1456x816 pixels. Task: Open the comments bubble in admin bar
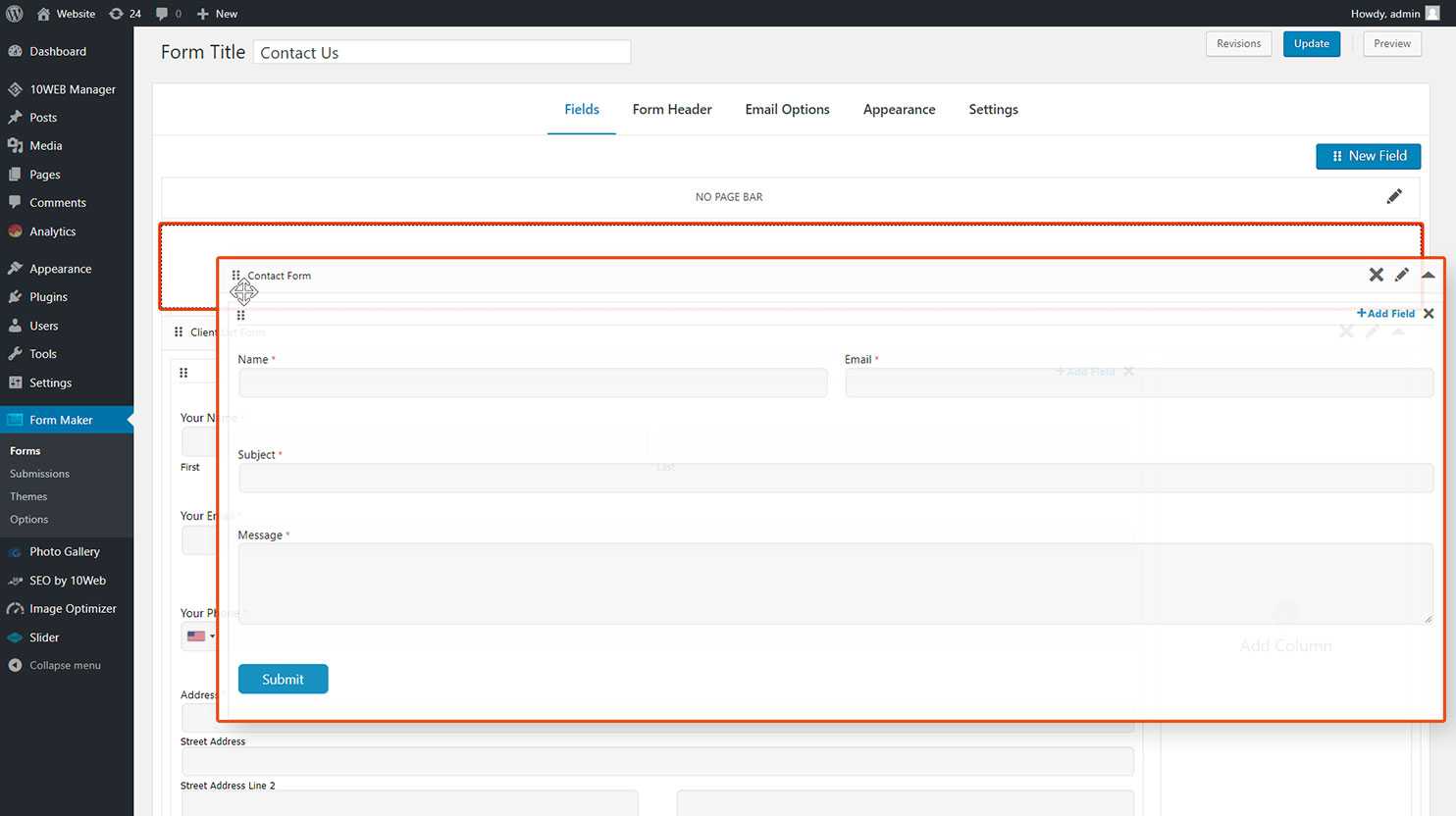[x=169, y=14]
